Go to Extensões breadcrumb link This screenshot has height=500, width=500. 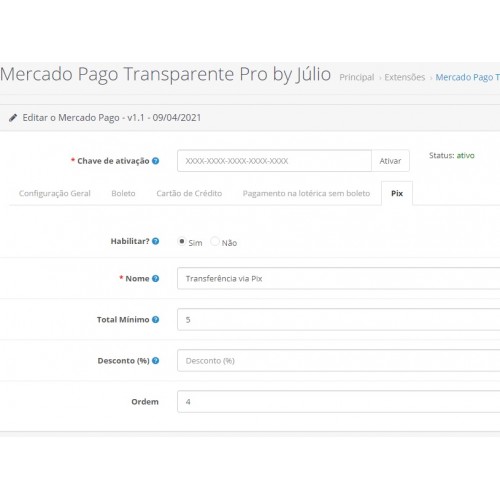(x=405, y=77)
